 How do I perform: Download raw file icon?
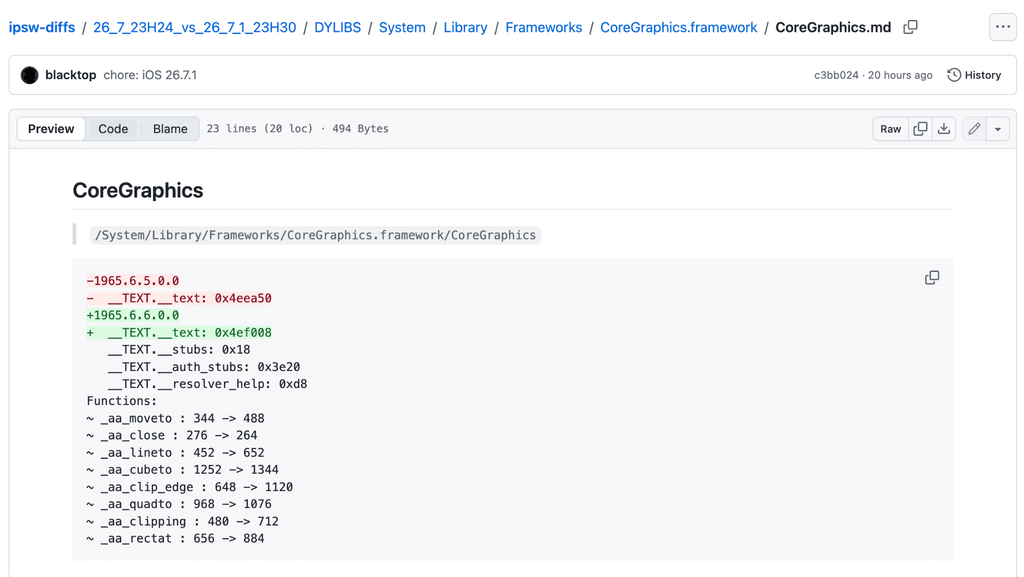point(944,129)
